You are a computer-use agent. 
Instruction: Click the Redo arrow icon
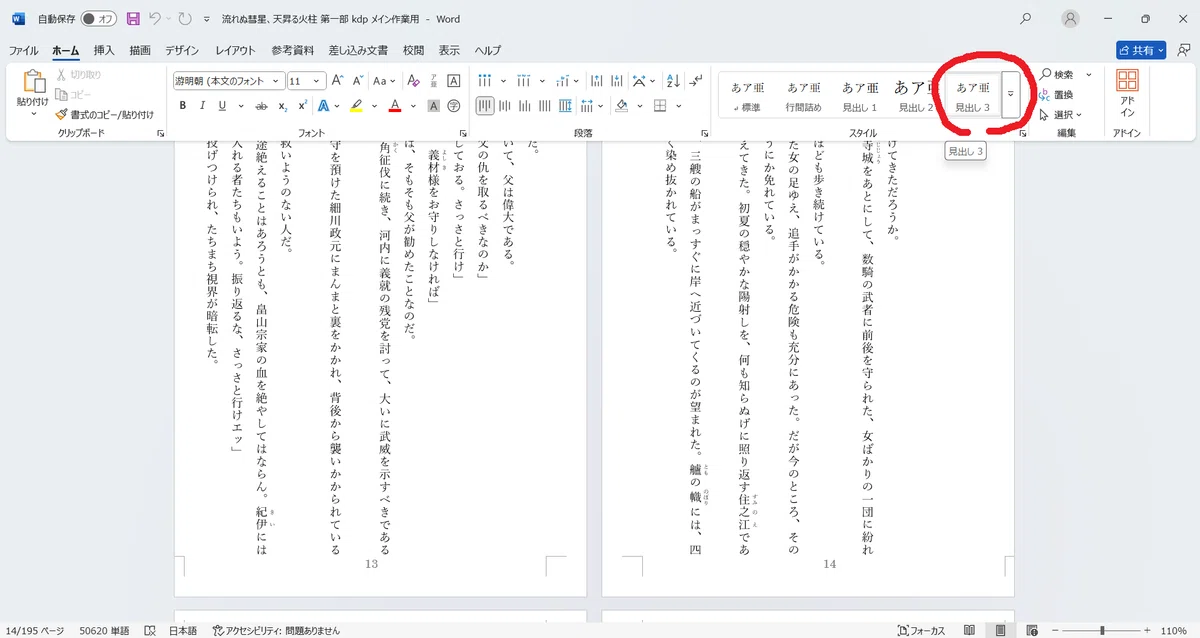click(186, 19)
